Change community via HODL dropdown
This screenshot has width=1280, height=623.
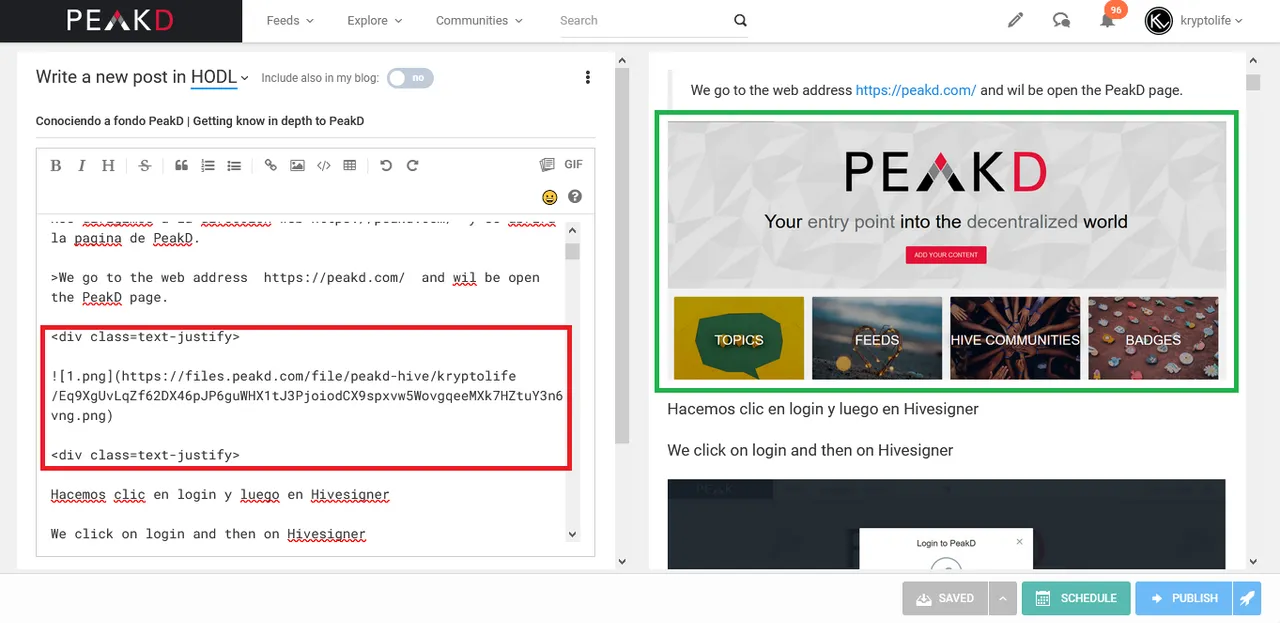pos(219,77)
